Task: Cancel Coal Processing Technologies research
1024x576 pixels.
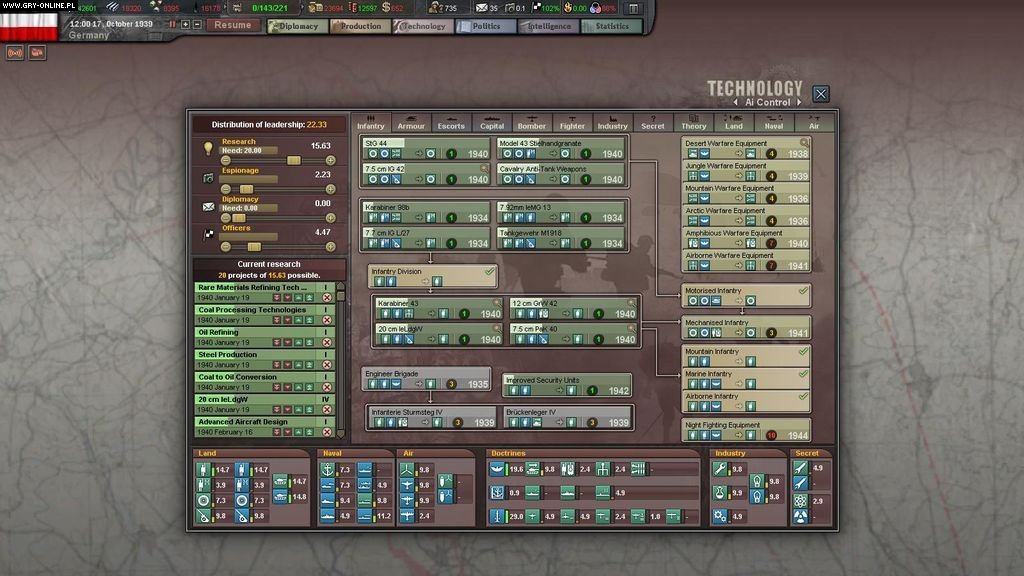Action: 327,320
